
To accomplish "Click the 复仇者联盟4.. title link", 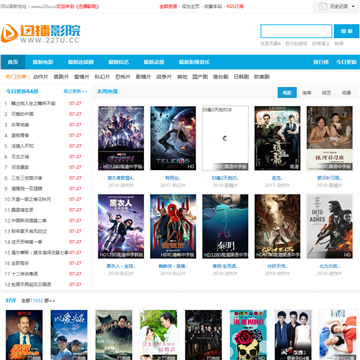I will coord(121,178).
